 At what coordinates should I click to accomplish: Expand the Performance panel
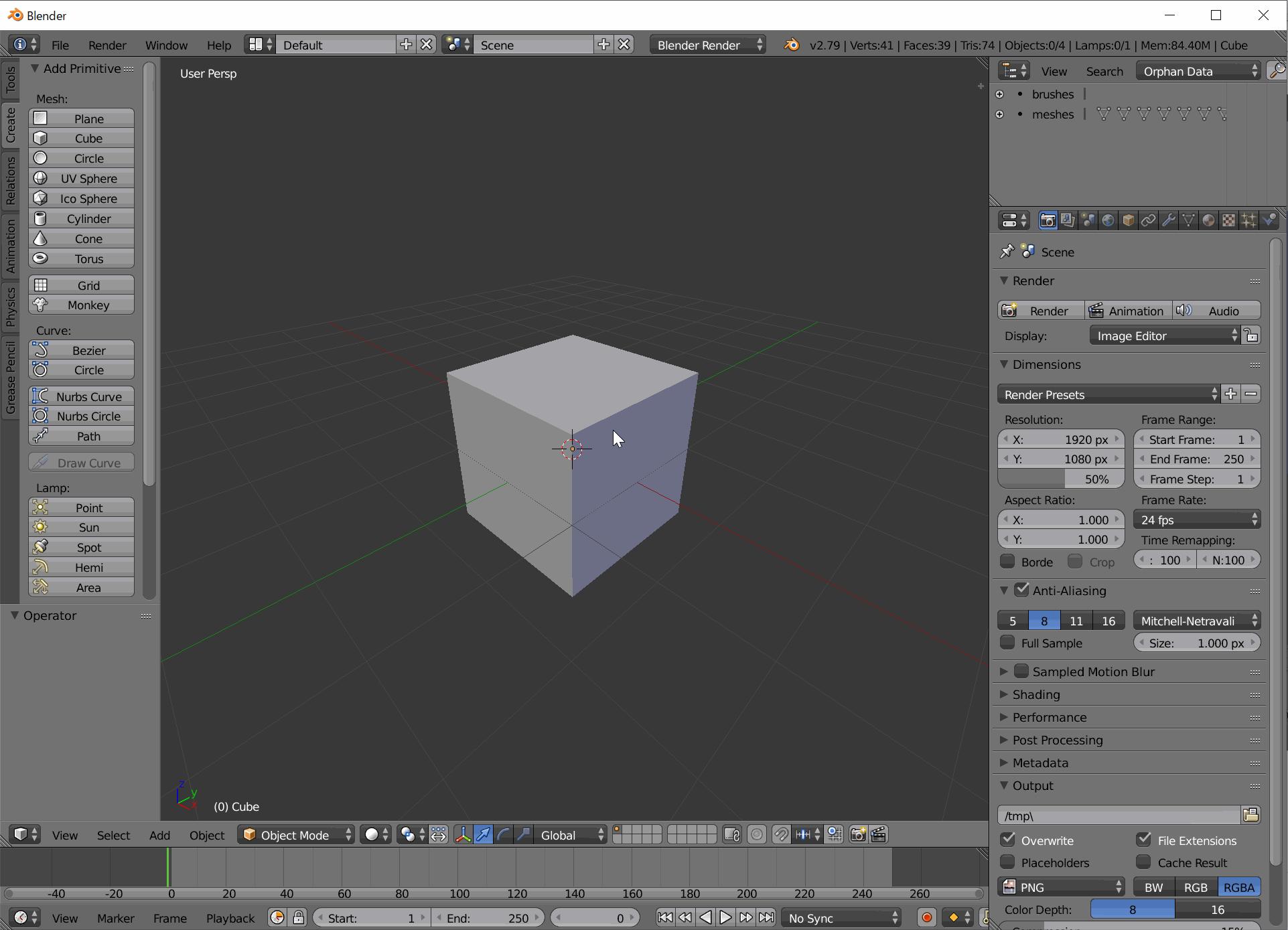[1049, 717]
